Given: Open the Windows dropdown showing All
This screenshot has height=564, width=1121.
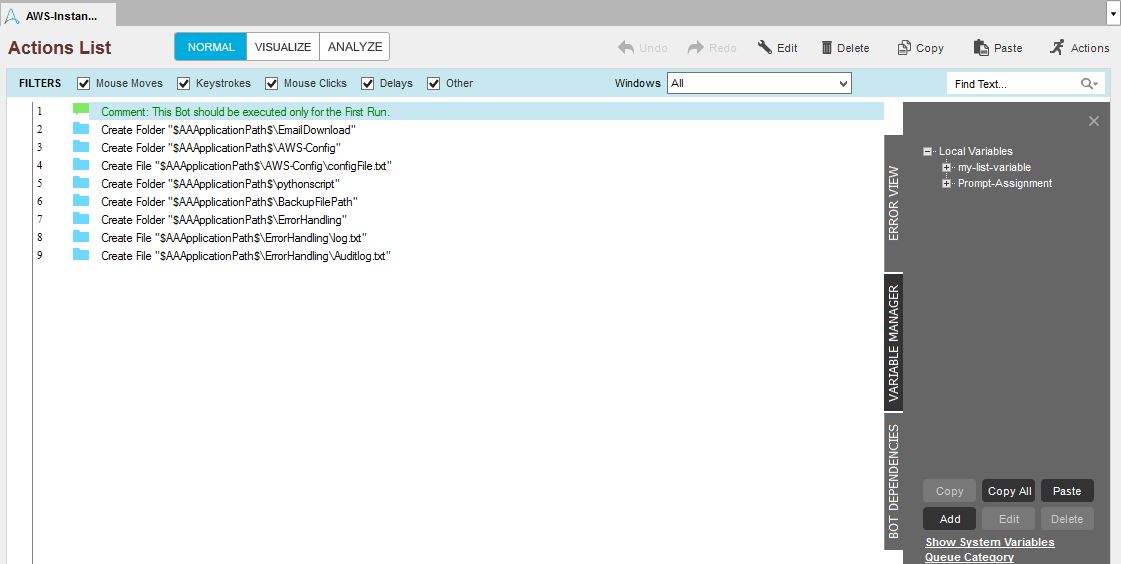Looking at the screenshot, I should pyautogui.click(x=759, y=84).
